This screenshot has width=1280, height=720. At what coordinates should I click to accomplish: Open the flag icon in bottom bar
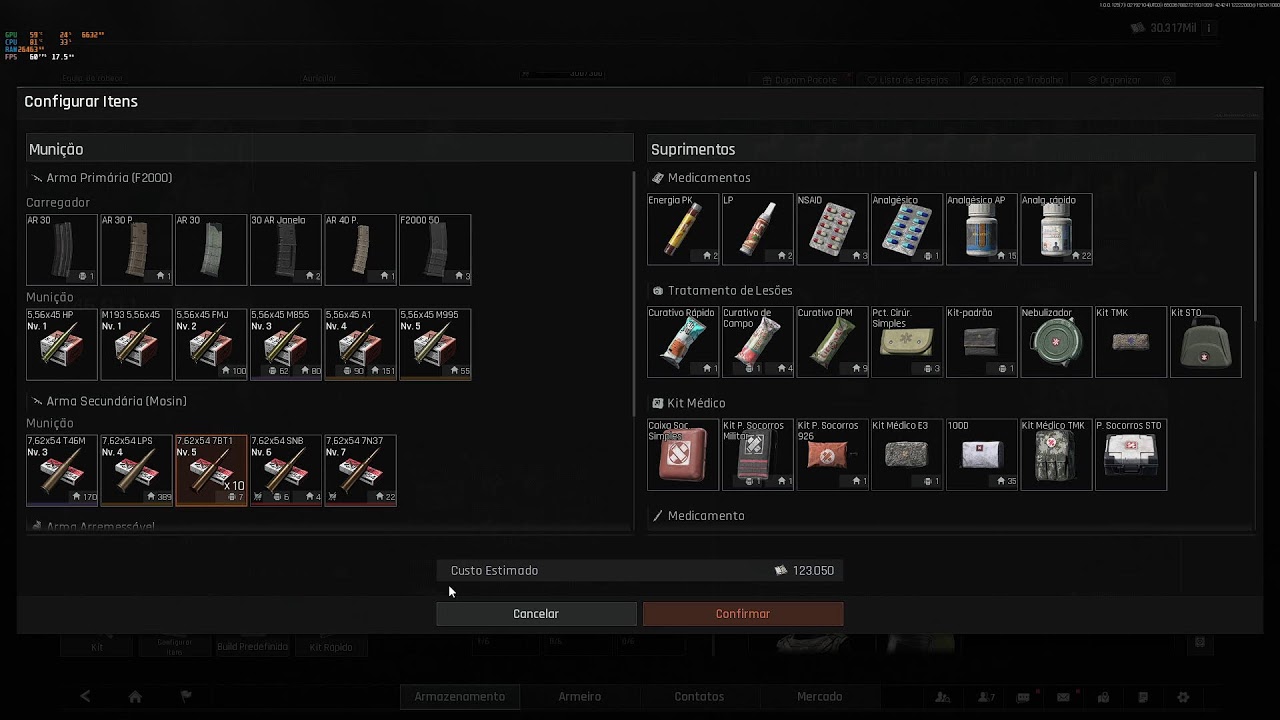click(186, 697)
